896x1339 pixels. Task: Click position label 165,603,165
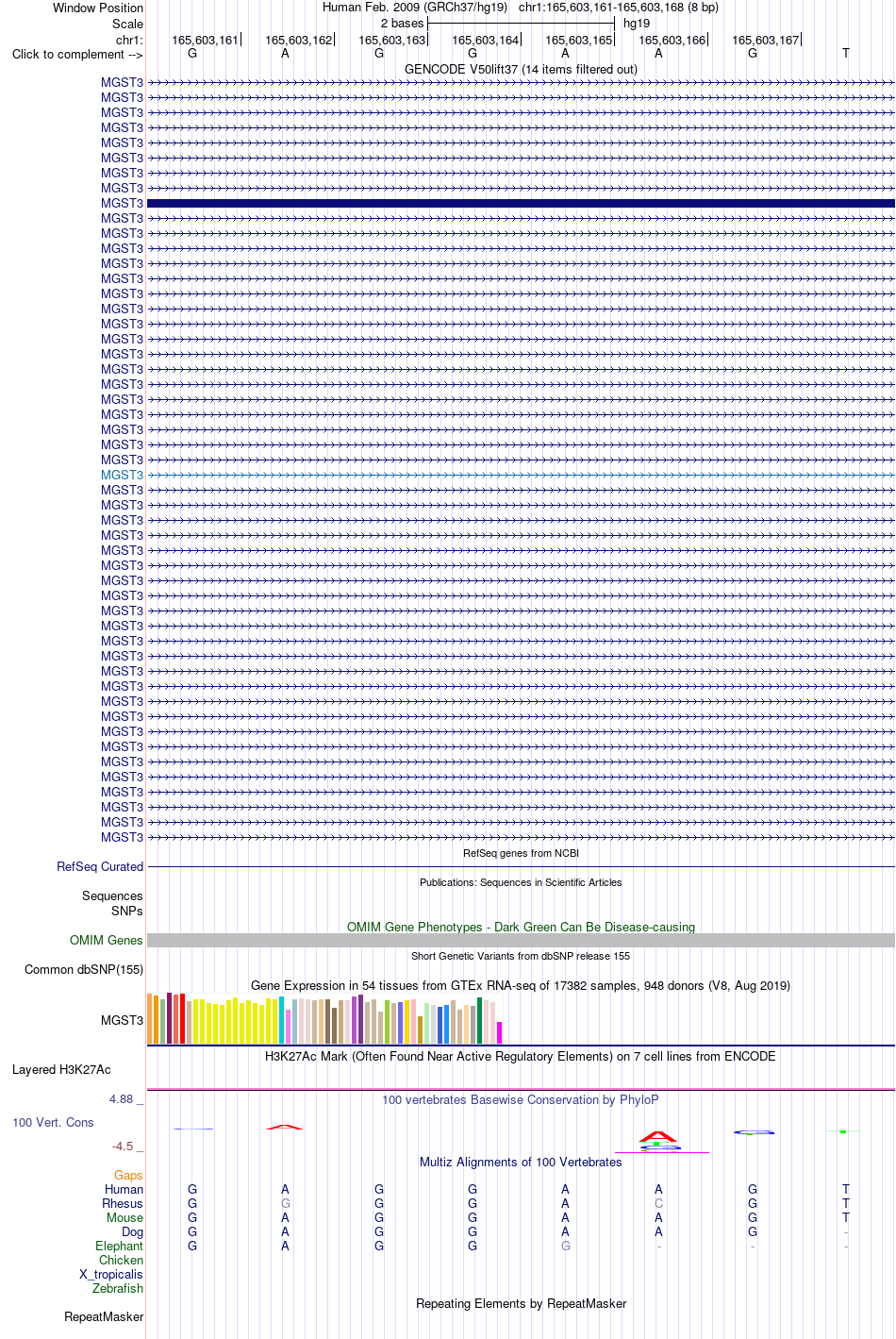(578, 40)
